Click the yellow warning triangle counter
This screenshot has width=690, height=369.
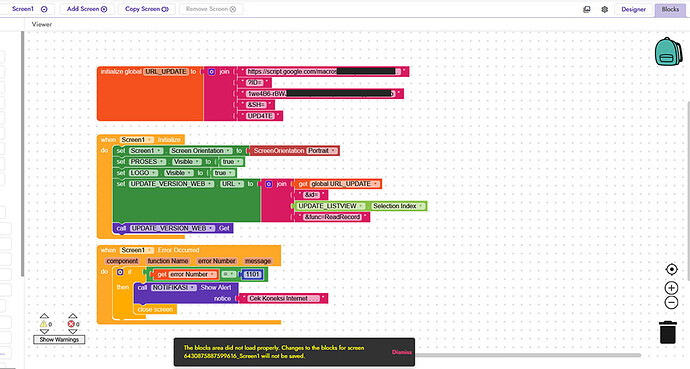click(44, 324)
